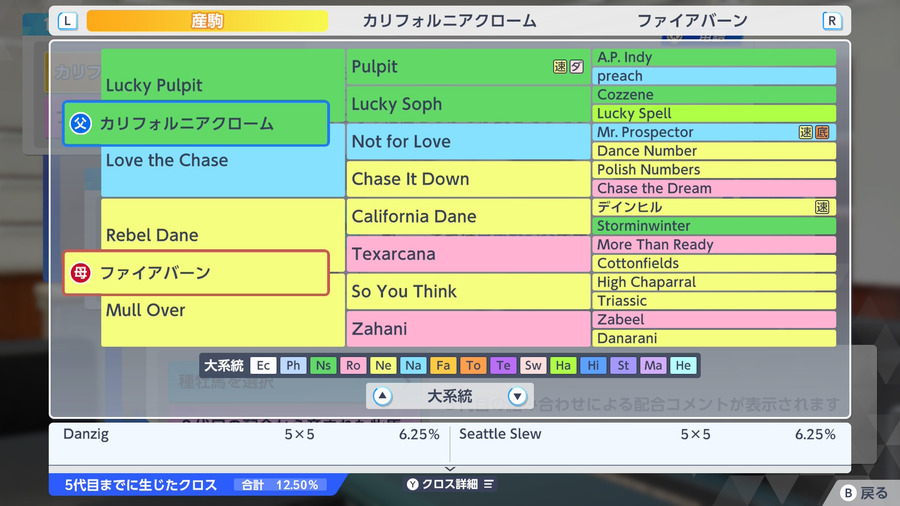Click the Chase the Dream entry

point(714,188)
